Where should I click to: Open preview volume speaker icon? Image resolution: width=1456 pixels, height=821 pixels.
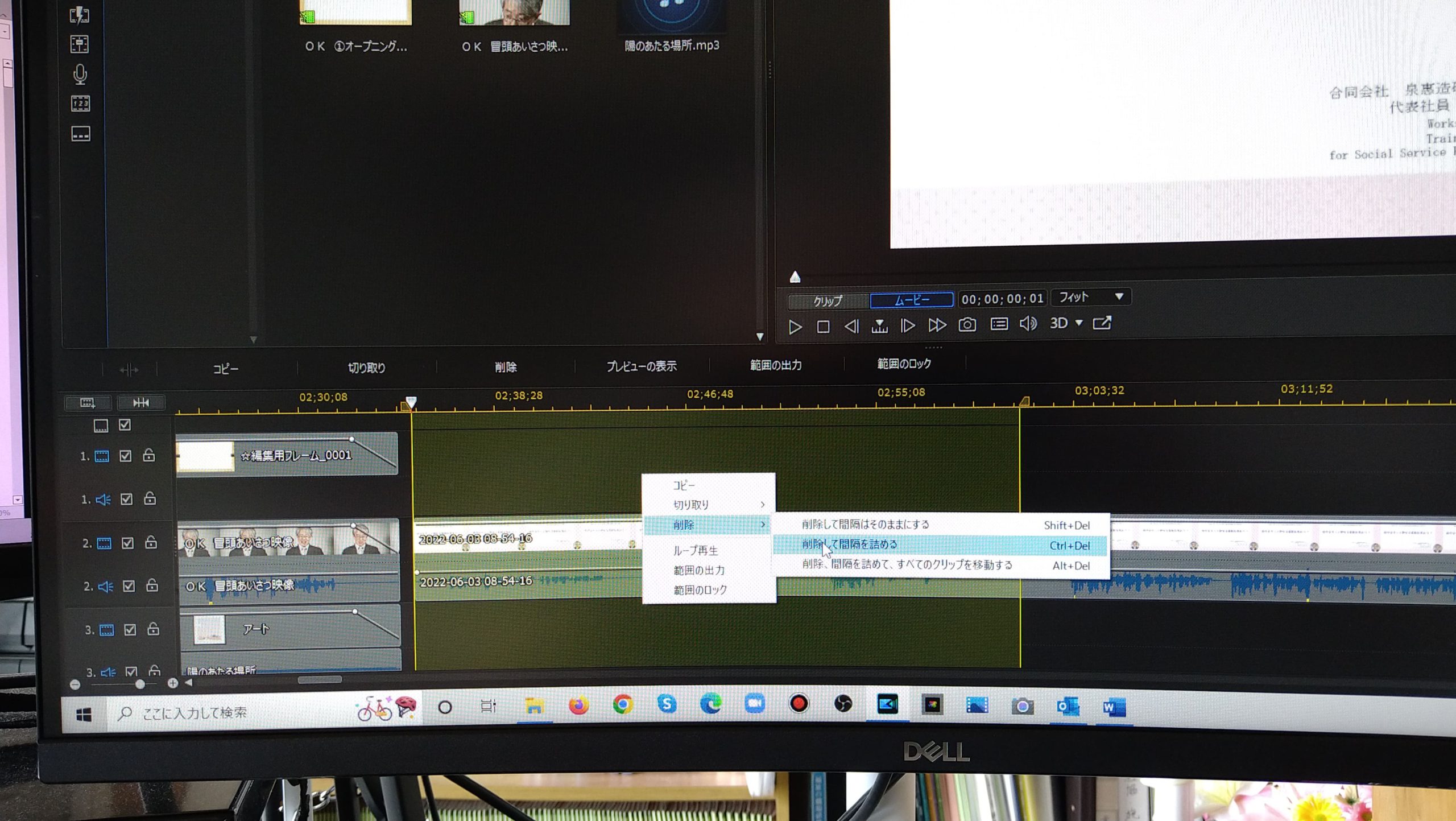(1028, 324)
